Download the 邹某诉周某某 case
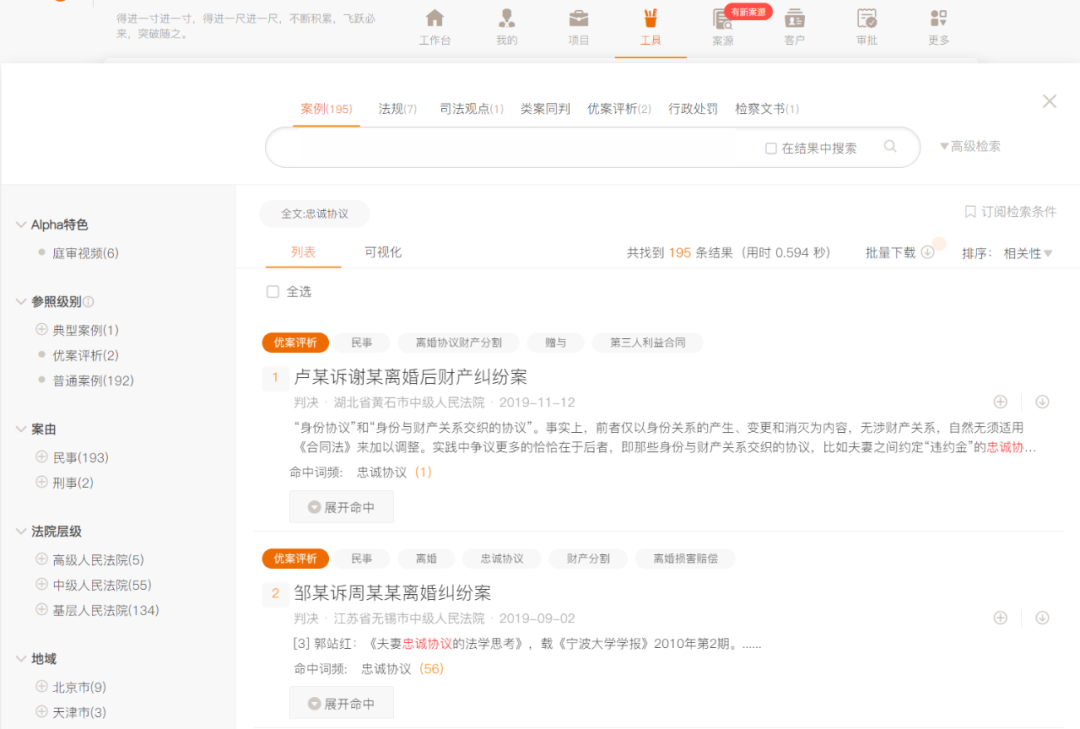This screenshot has width=1080, height=729. (1042, 618)
